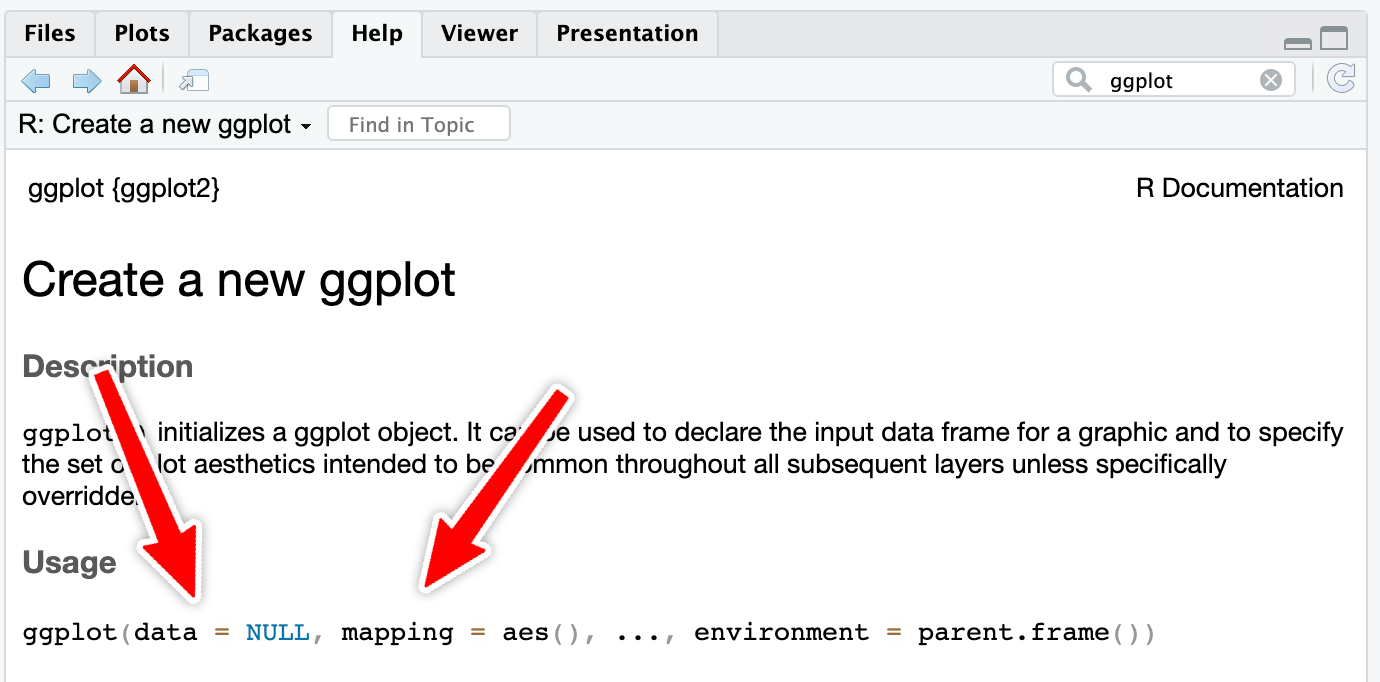Show help in a new window
1380x682 pixels.
click(193, 80)
